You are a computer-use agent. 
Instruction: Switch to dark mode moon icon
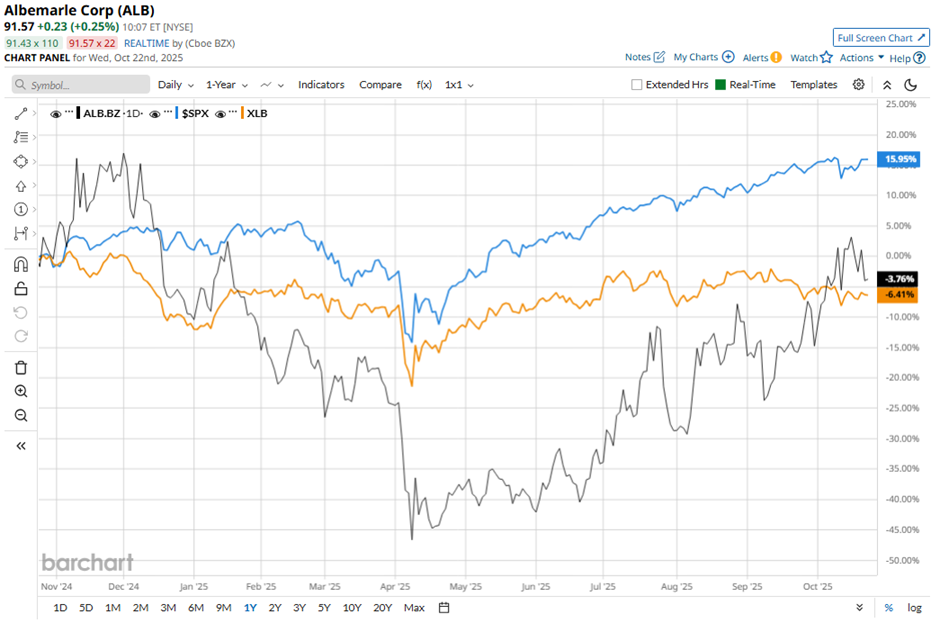point(911,85)
